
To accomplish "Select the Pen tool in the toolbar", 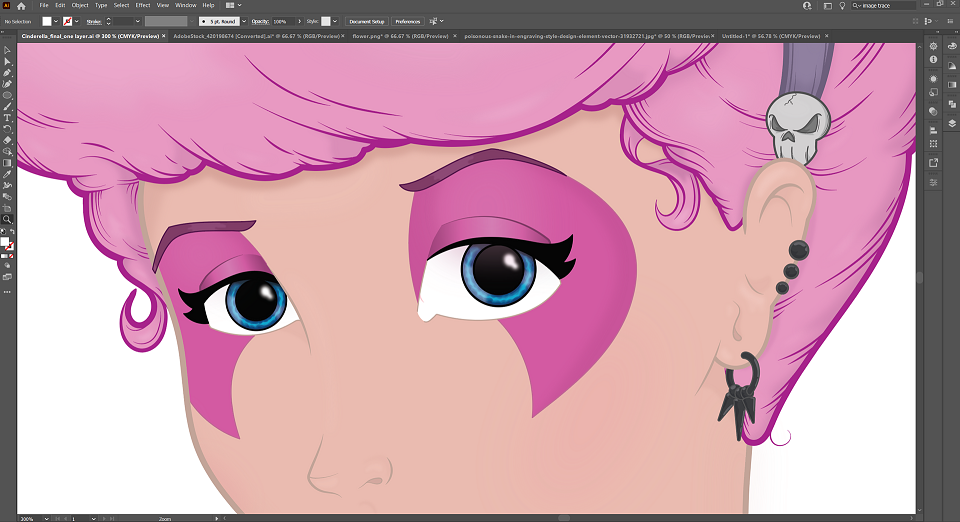I will 7,73.
